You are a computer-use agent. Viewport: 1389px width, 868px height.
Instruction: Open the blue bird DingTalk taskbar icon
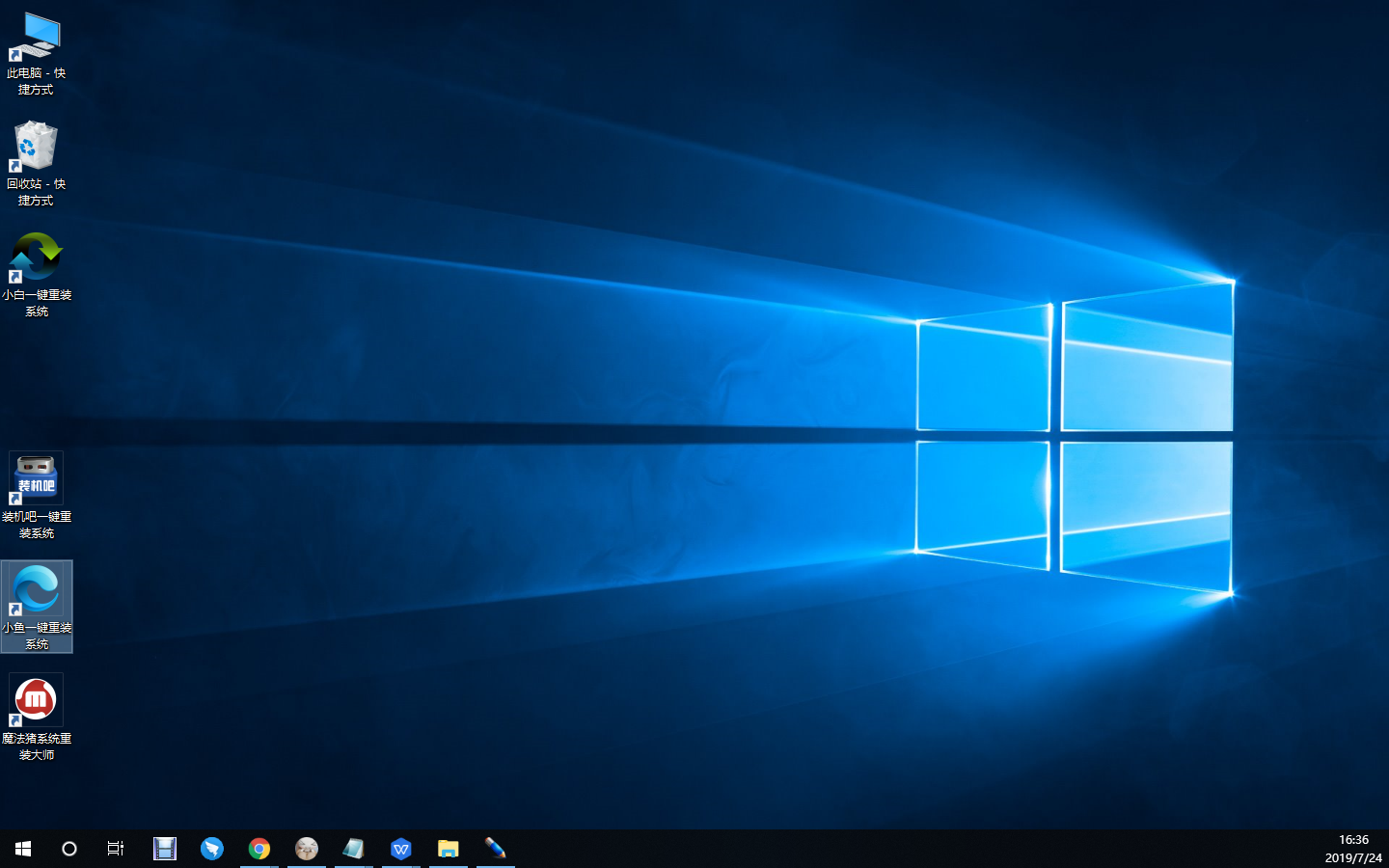coord(212,849)
